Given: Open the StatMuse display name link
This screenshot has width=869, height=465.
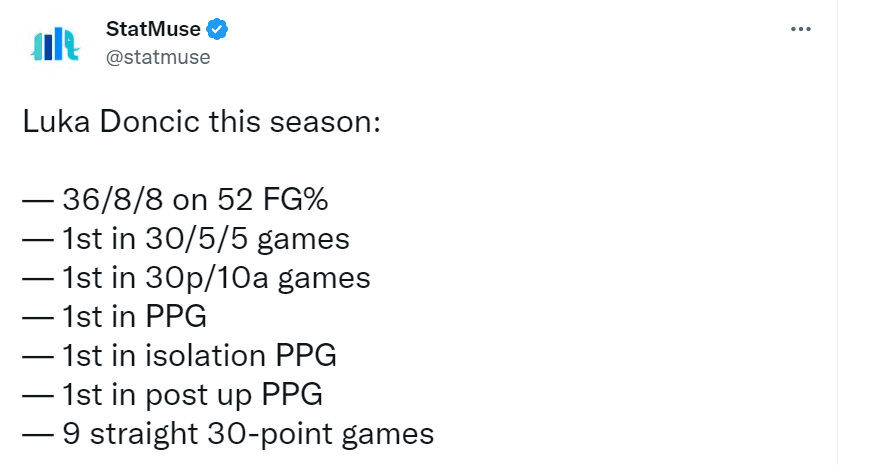Looking at the screenshot, I should click(x=153, y=29).
